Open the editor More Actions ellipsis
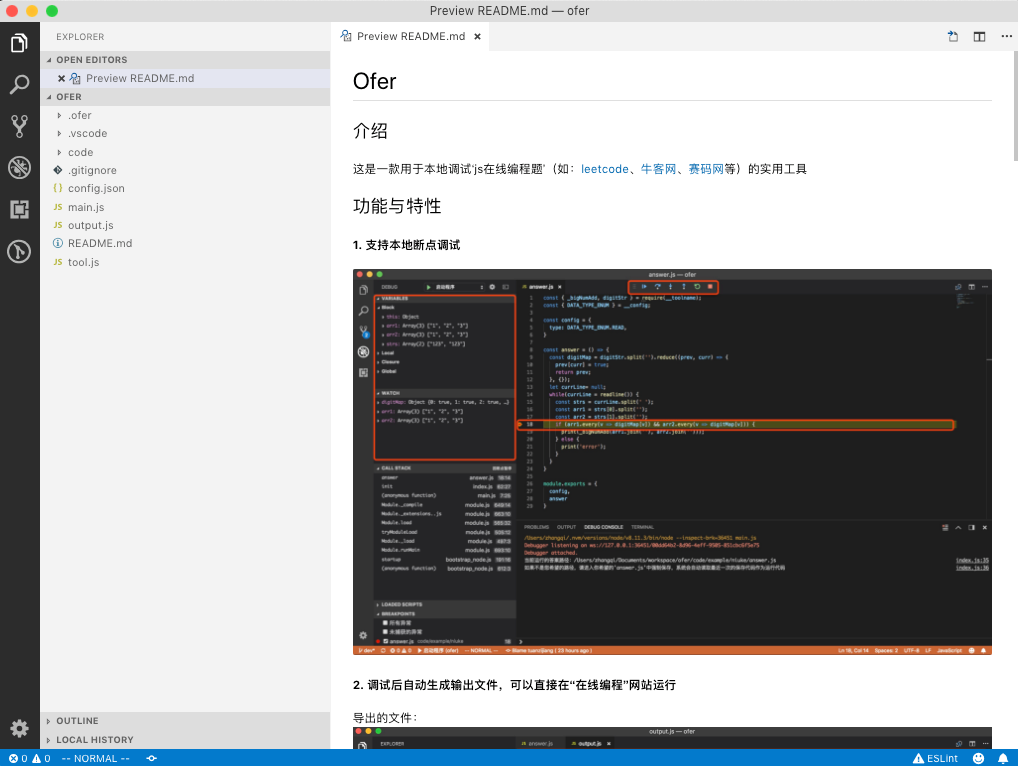 pos(1006,36)
